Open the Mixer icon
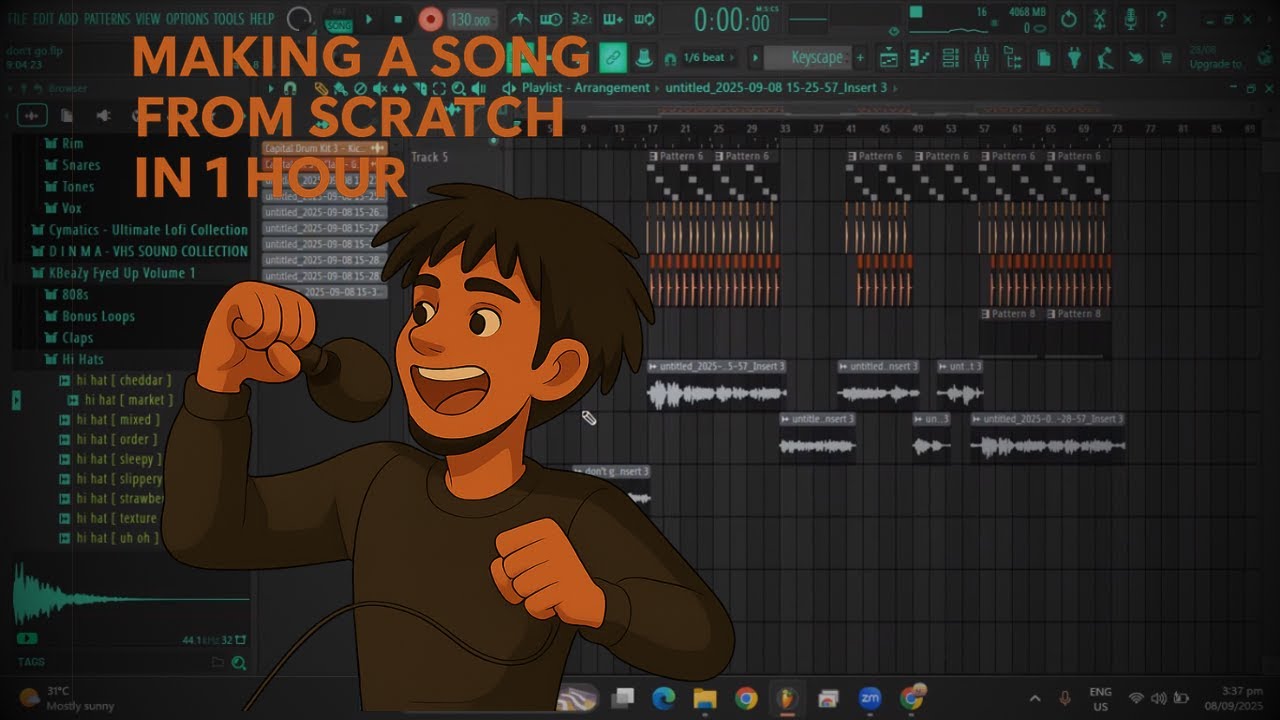This screenshot has width=1280, height=720. point(982,58)
